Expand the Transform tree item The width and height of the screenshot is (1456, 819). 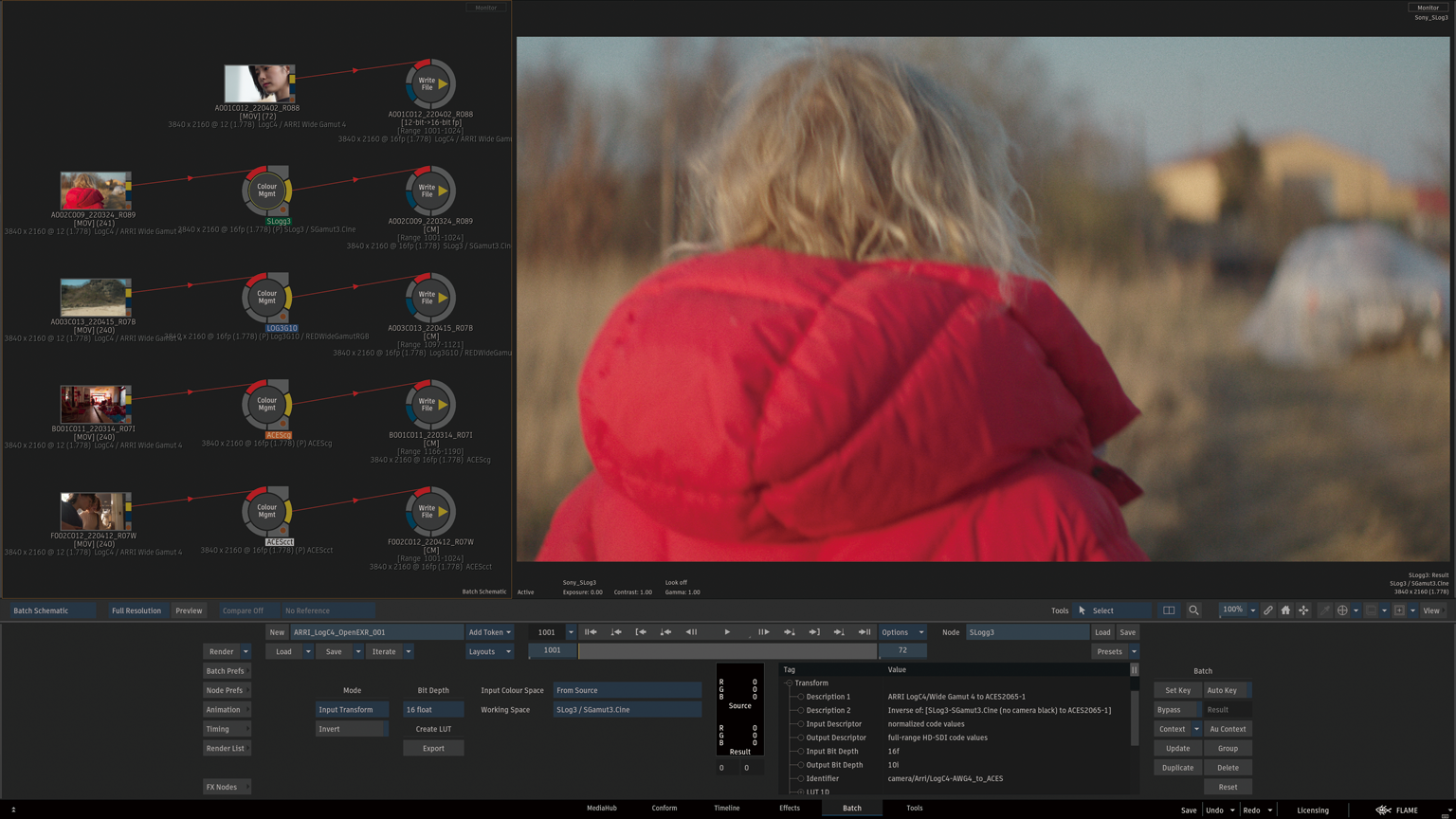tap(789, 683)
